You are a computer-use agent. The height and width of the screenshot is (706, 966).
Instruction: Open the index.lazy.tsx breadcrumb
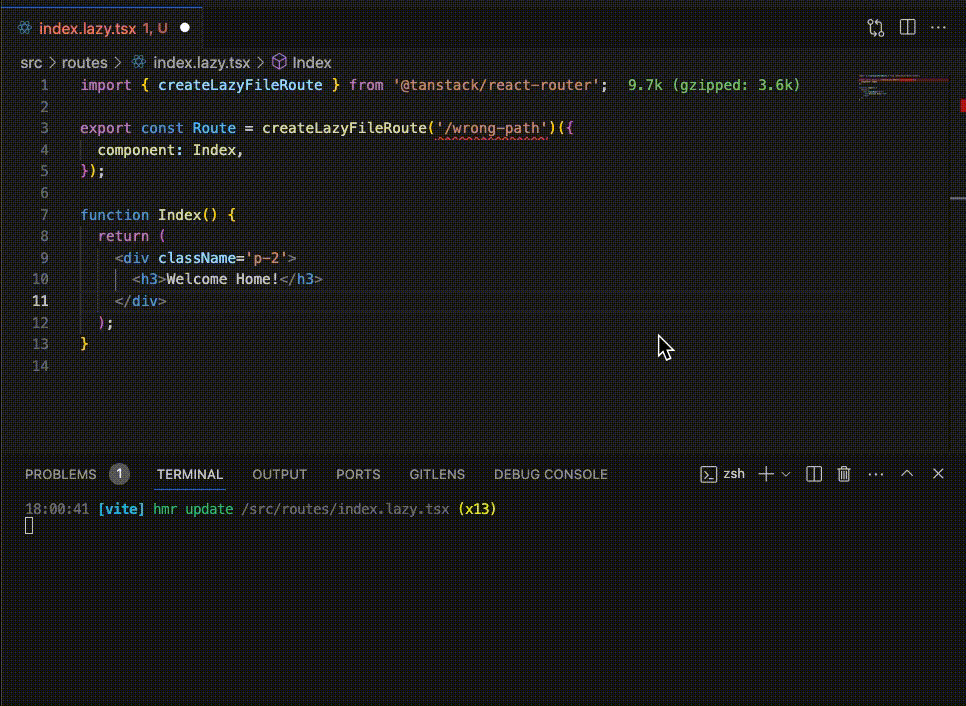[x=201, y=63]
